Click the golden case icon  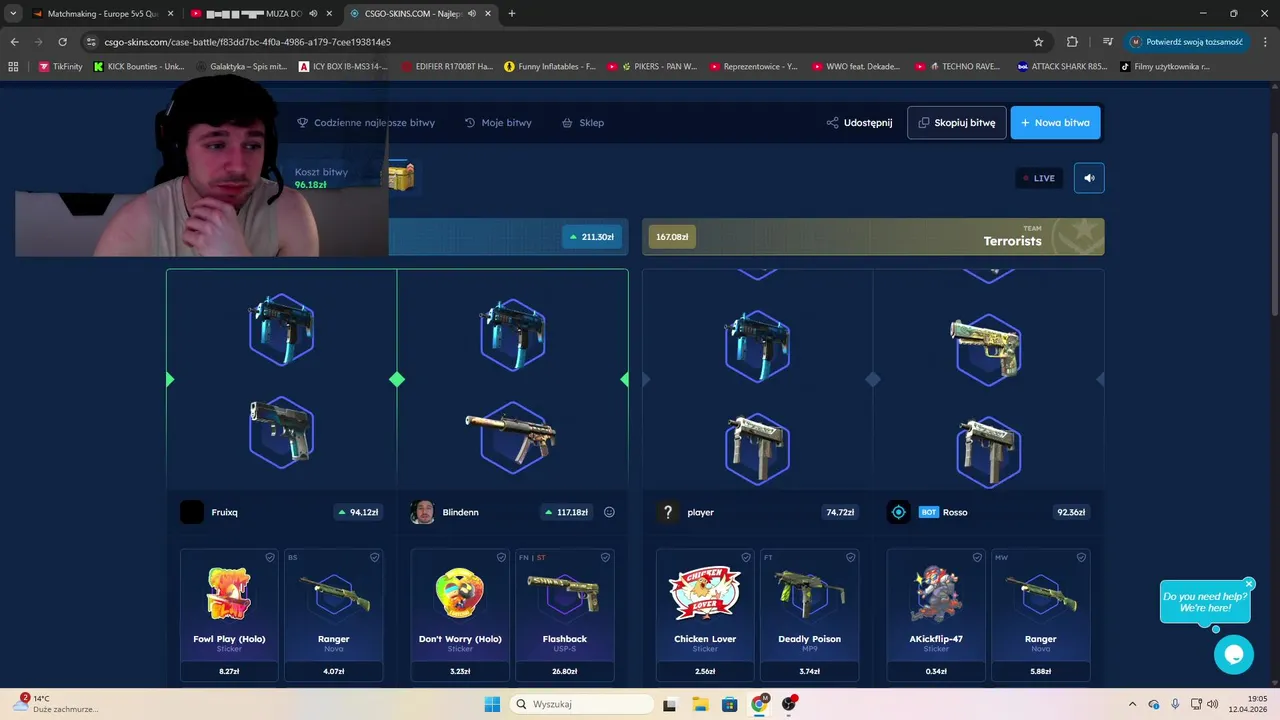(401, 178)
